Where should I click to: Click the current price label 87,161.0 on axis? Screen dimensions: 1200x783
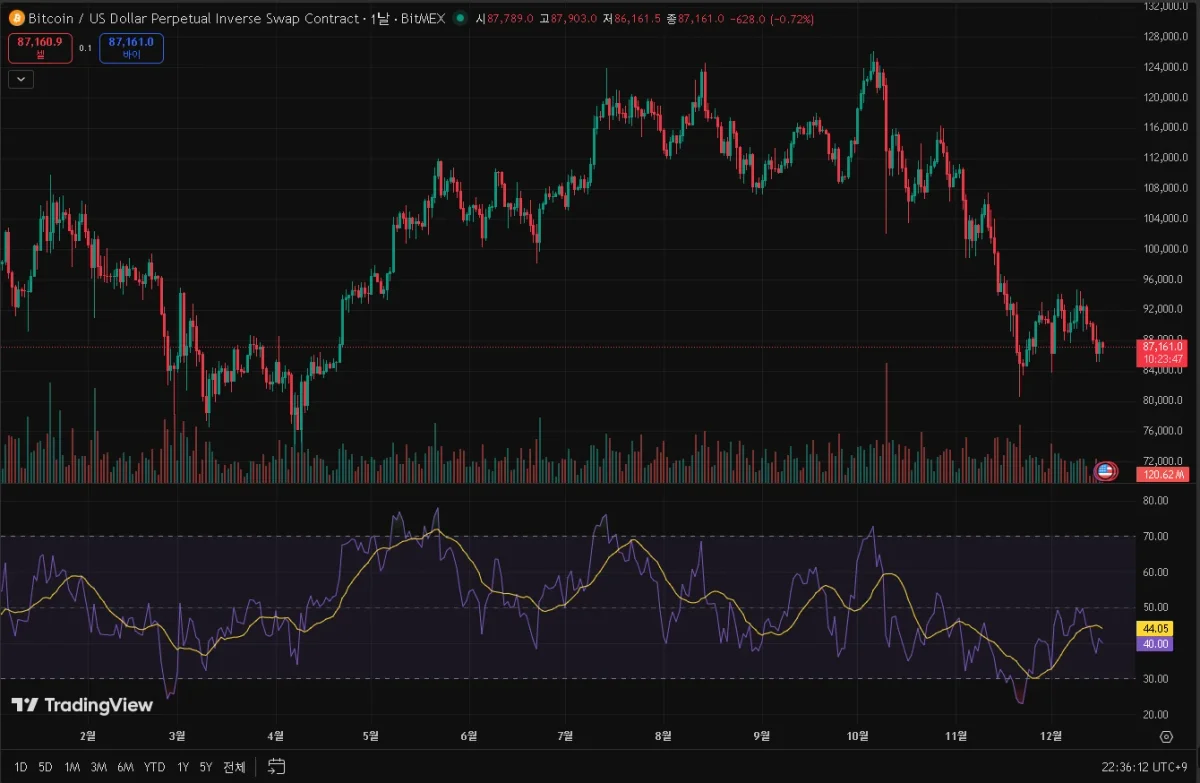[x=1162, y=346]
